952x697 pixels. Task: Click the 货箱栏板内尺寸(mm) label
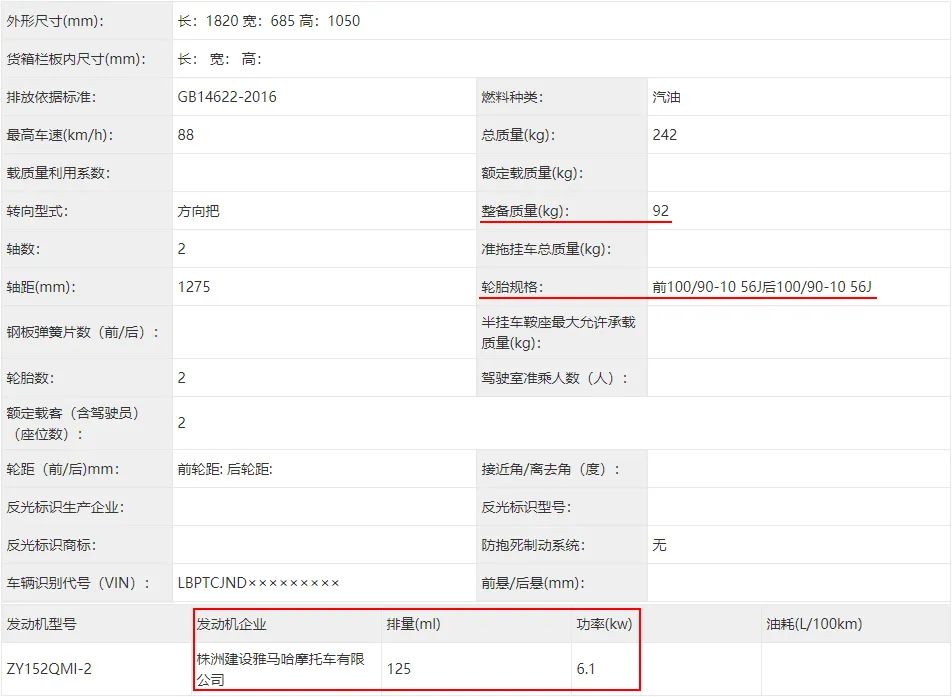coord(75,58)
